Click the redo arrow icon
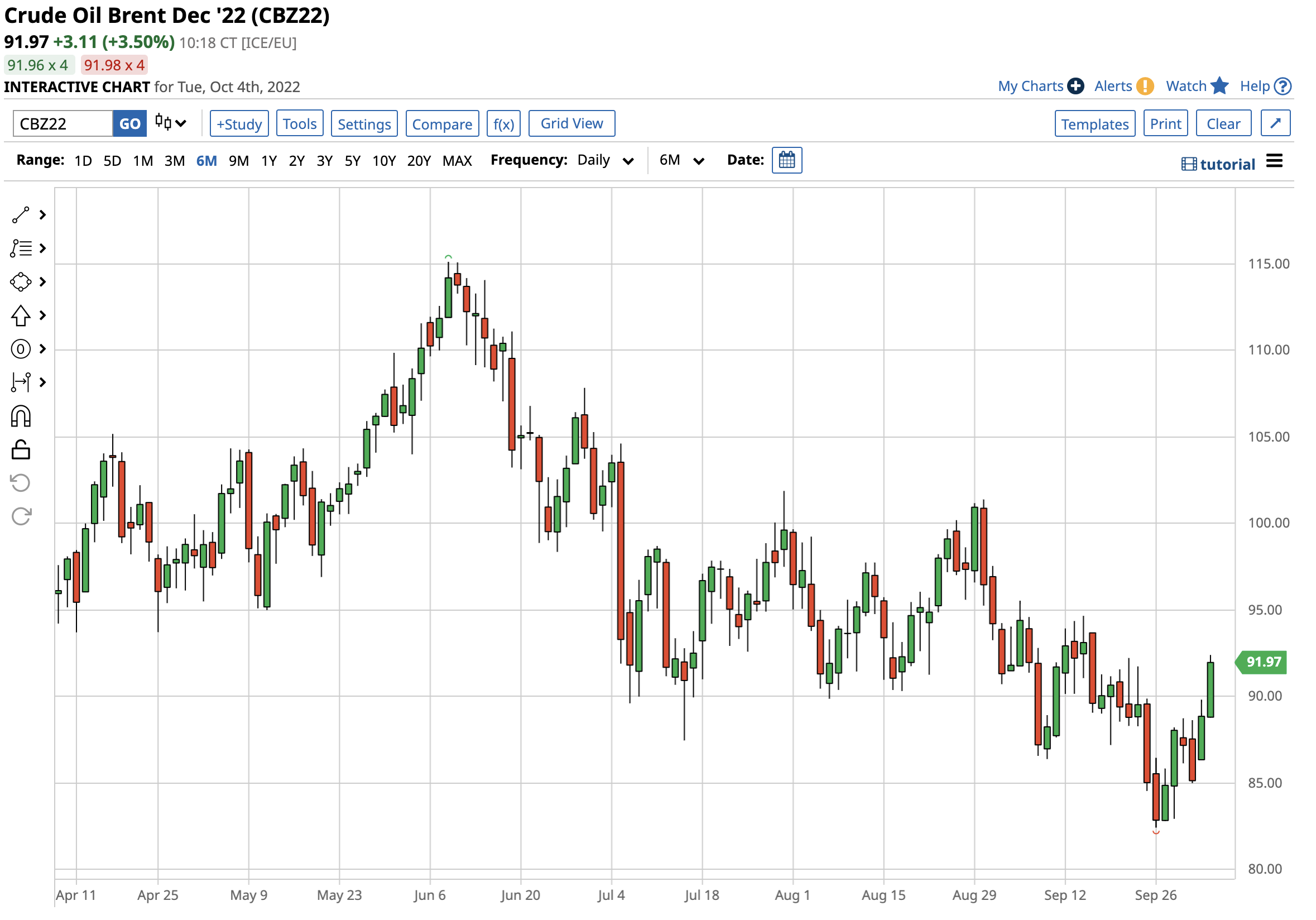This screenshot has width=1316, height=920. tap(21, 517)
